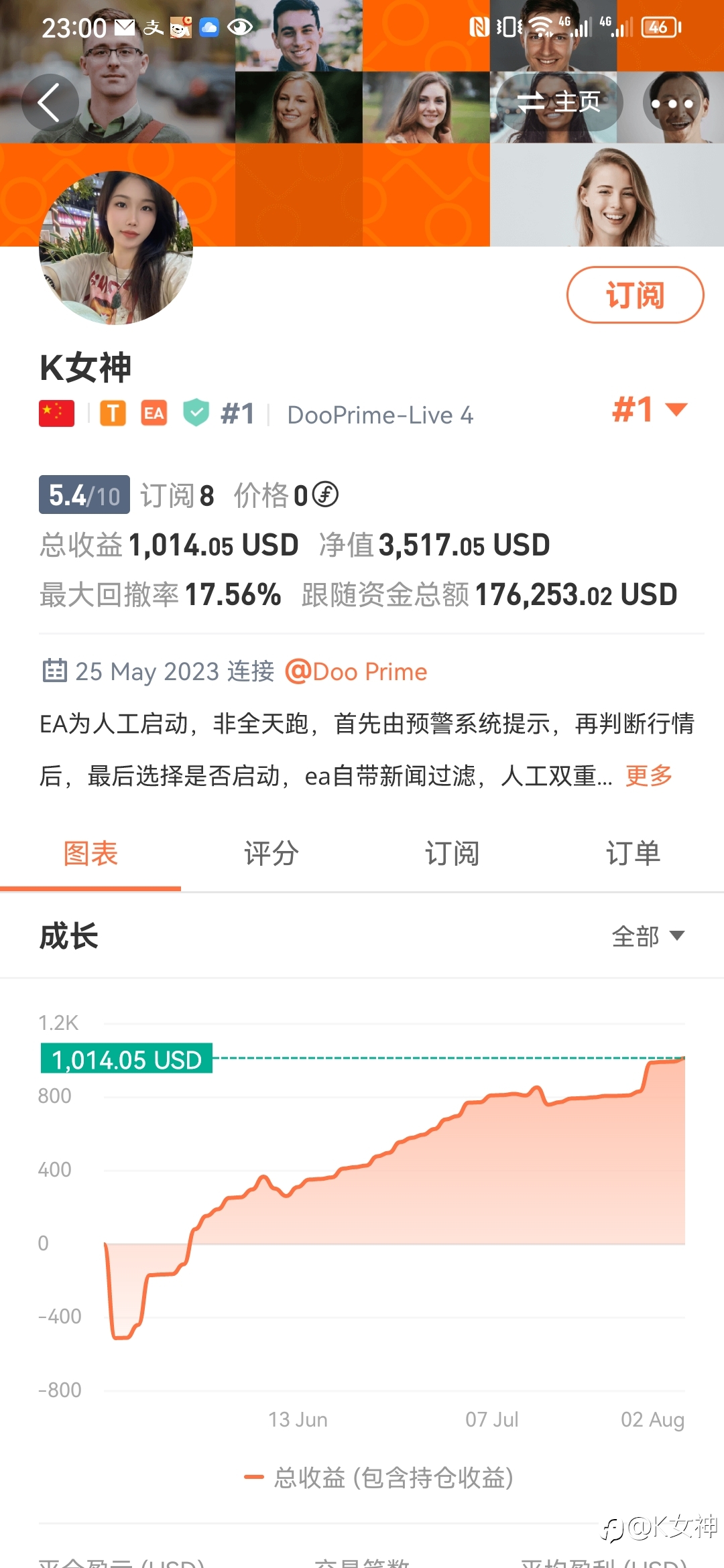Switch to 主页 homepage view
The height and width of the screenshot is (1568, 724).
tap(559, 103)
